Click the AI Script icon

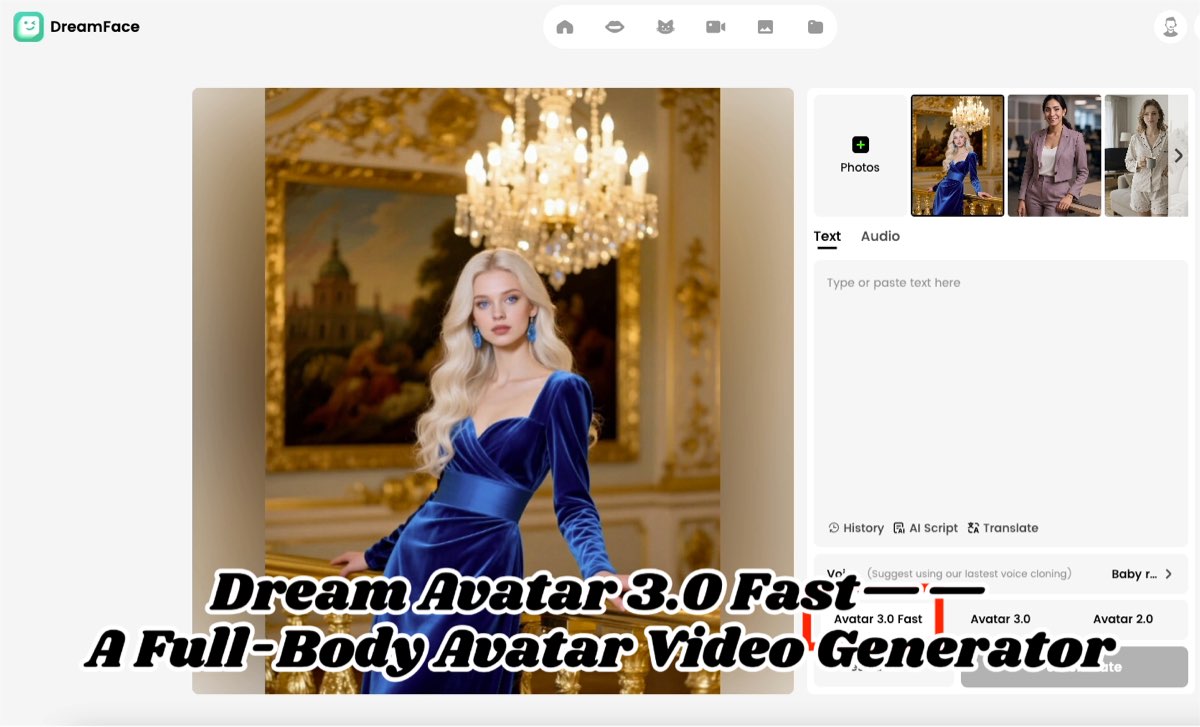[925, 528]
